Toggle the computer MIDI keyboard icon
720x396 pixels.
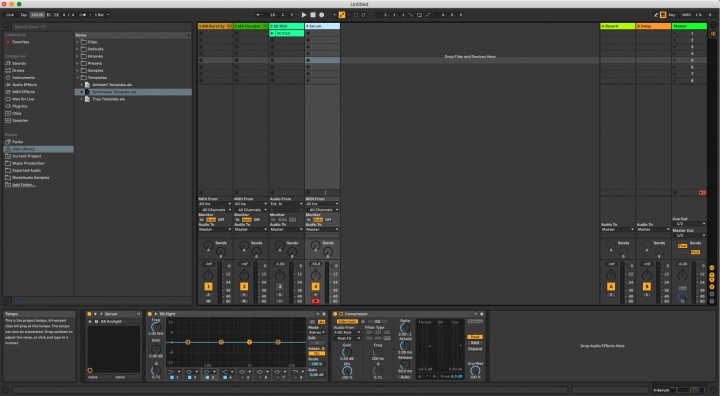[663, 15]
